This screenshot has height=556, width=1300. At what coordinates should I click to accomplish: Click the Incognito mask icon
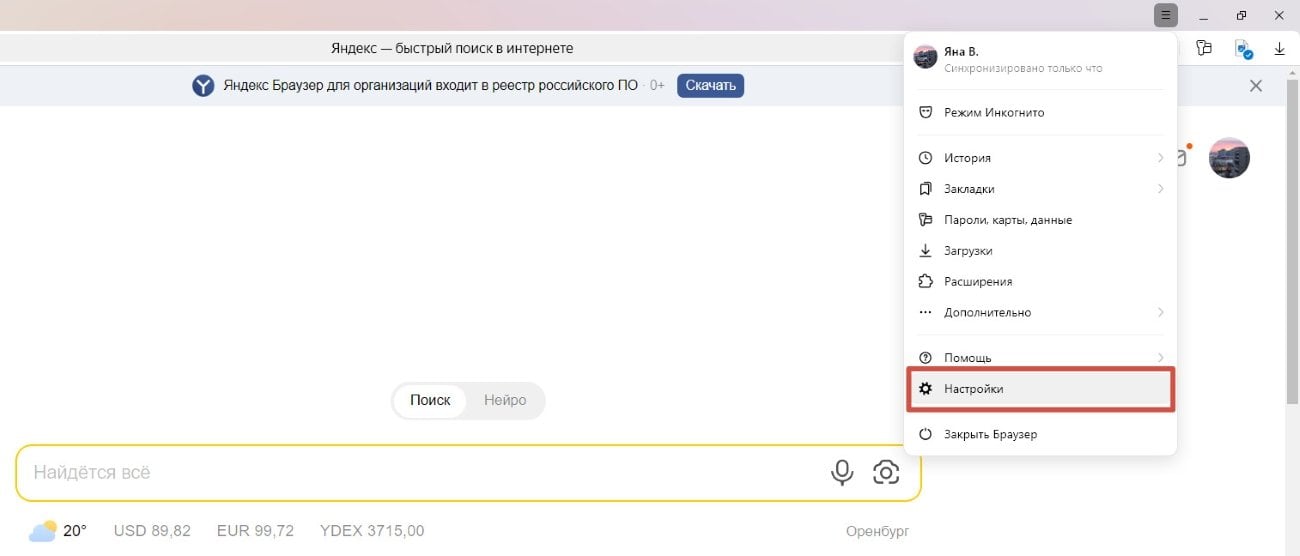(x=925, y=113)
